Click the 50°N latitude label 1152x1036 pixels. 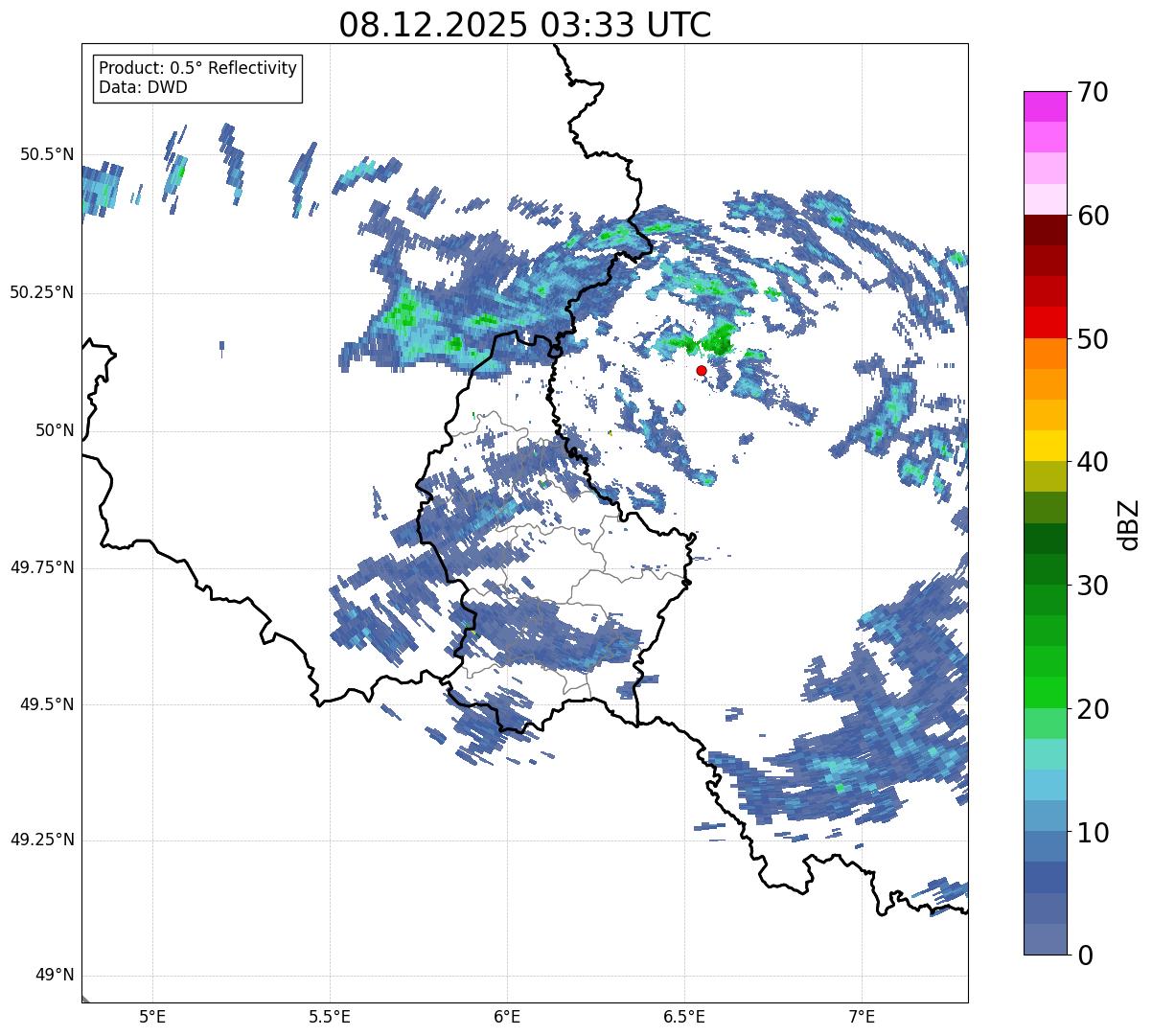[x=54, y=430]
